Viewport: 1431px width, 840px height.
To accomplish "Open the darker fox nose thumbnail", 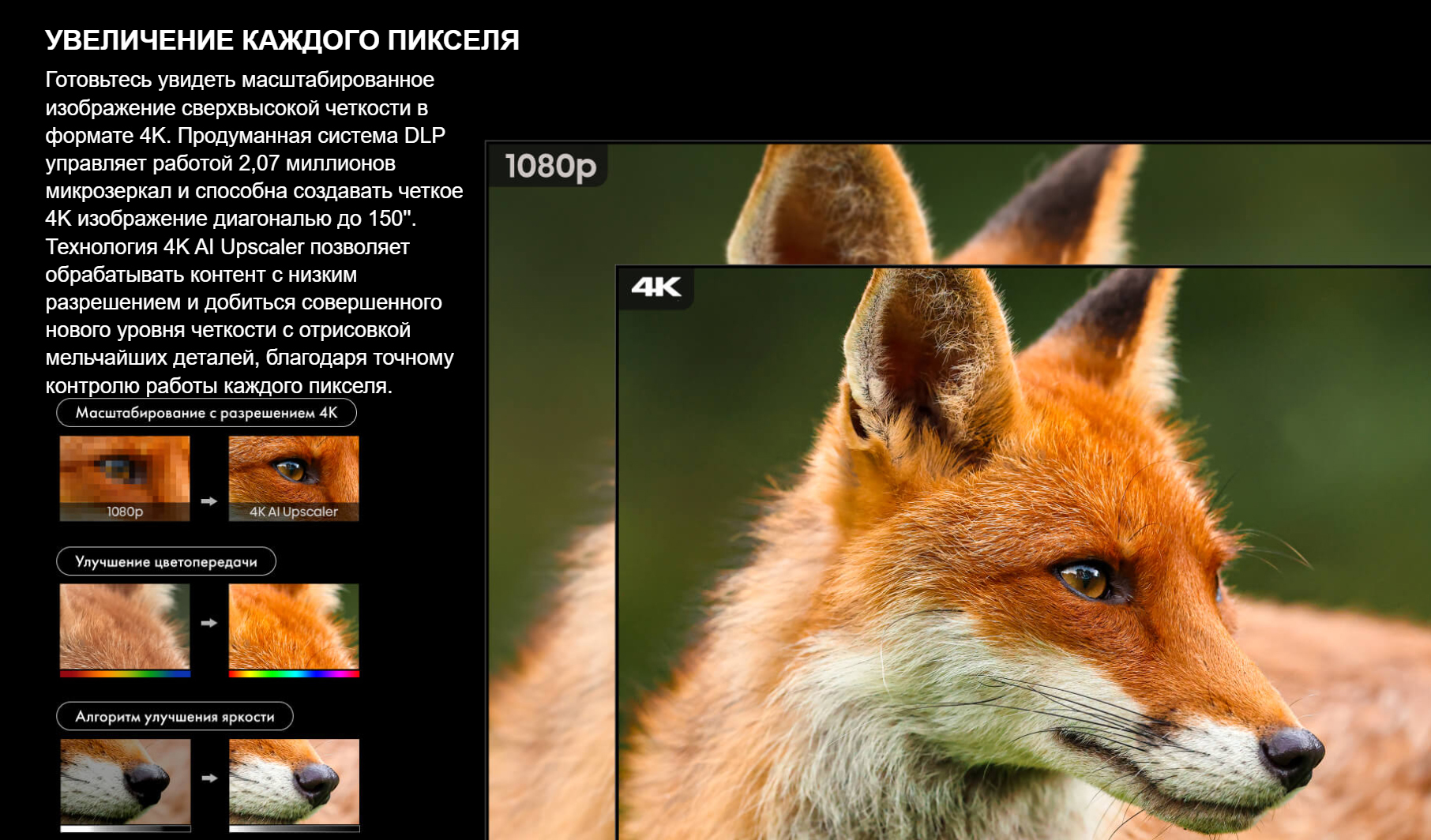I will 125,780.
